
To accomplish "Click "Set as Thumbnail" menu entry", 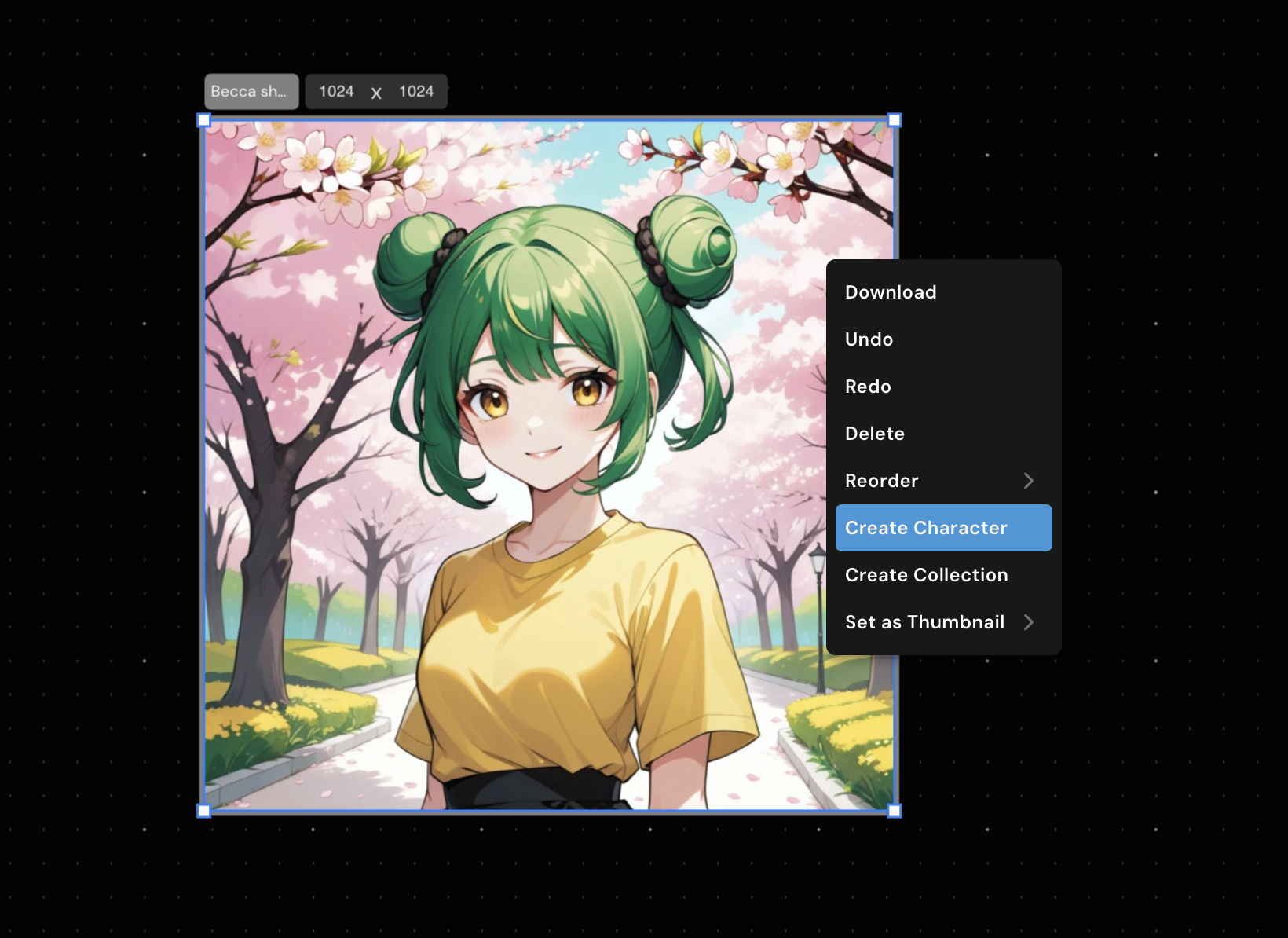I will [924, 621].
